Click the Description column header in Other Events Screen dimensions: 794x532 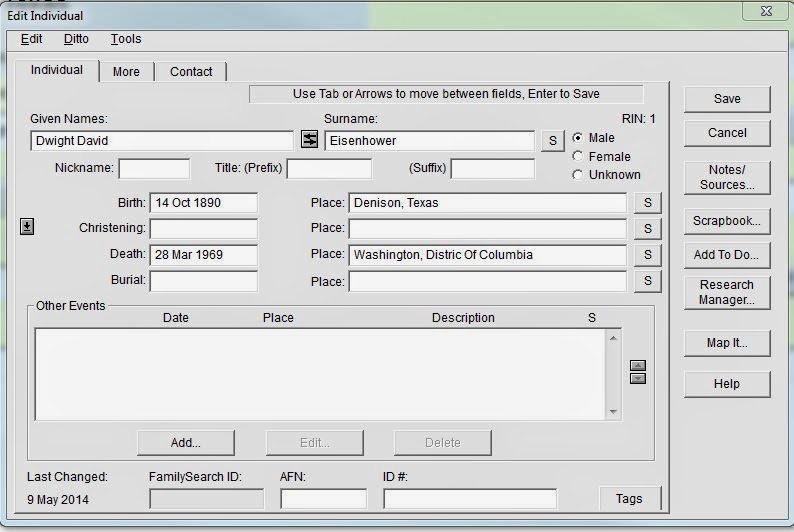click(x=463, y=318)
